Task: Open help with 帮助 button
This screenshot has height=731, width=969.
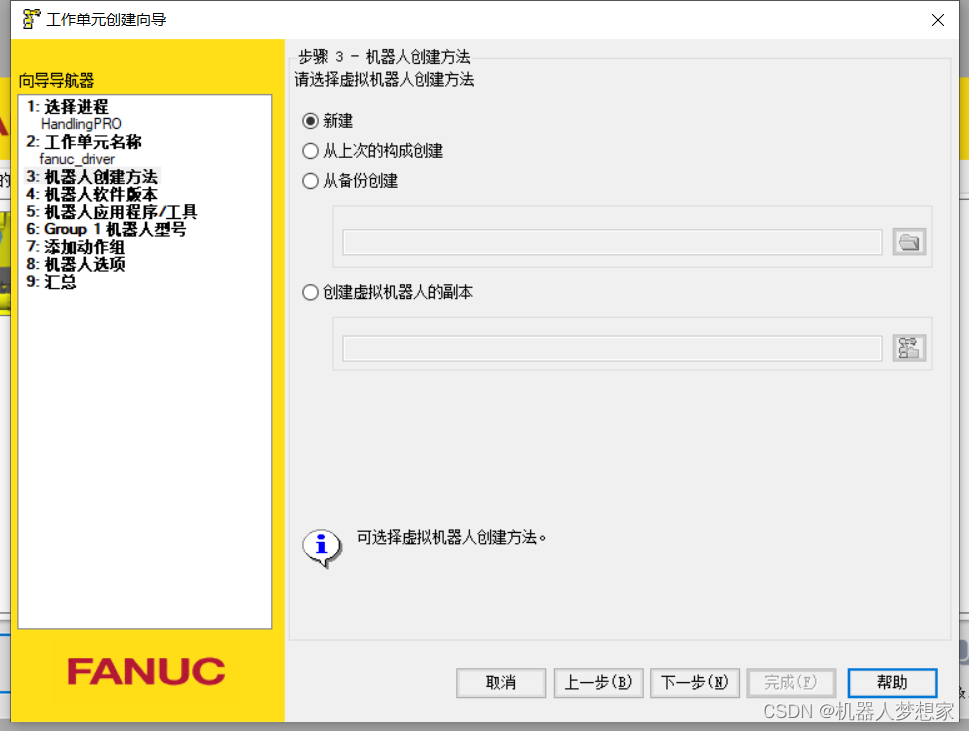Action: click(x=892, y=683)
